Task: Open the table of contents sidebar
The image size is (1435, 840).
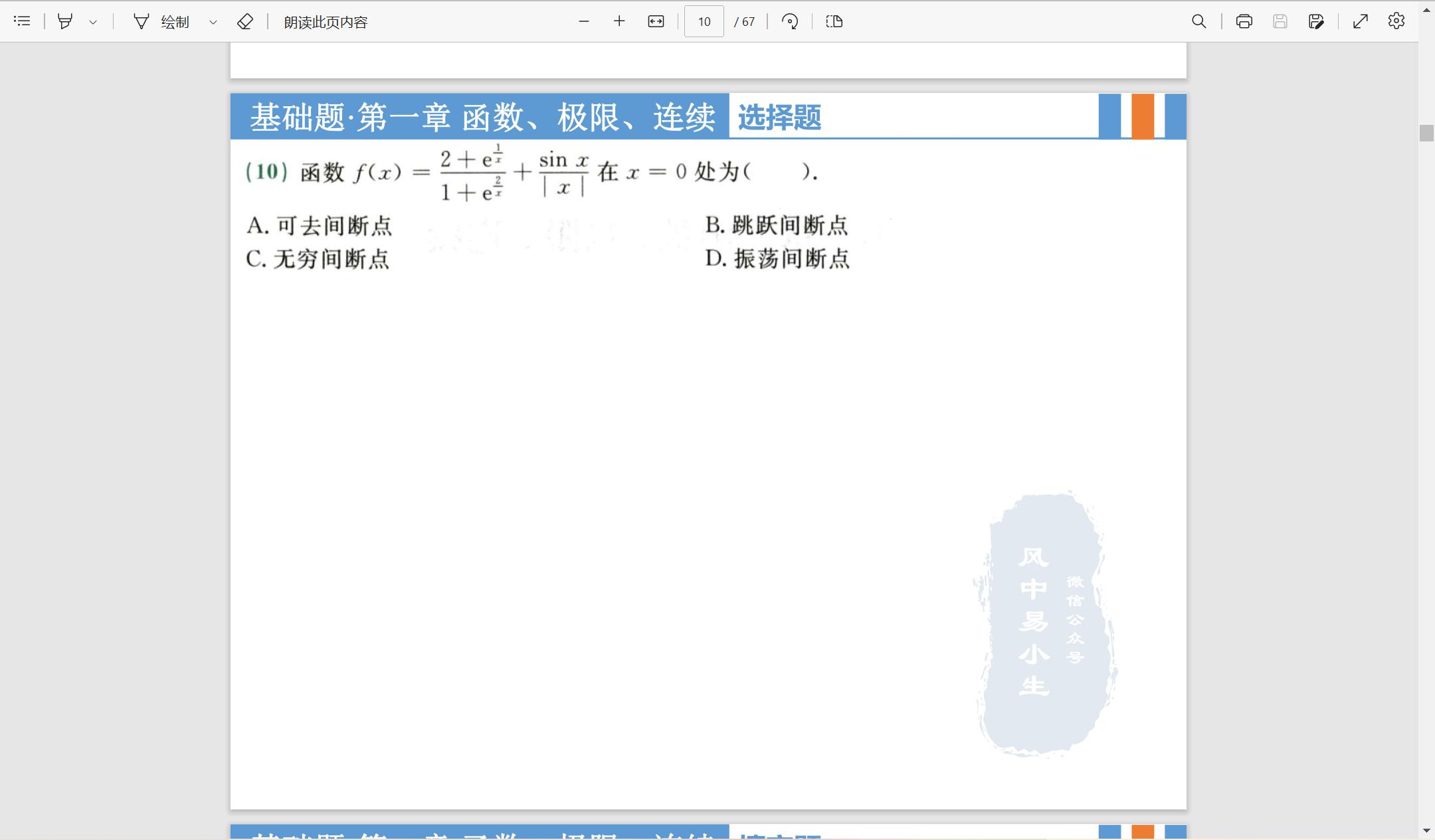Action: [22, 21]
